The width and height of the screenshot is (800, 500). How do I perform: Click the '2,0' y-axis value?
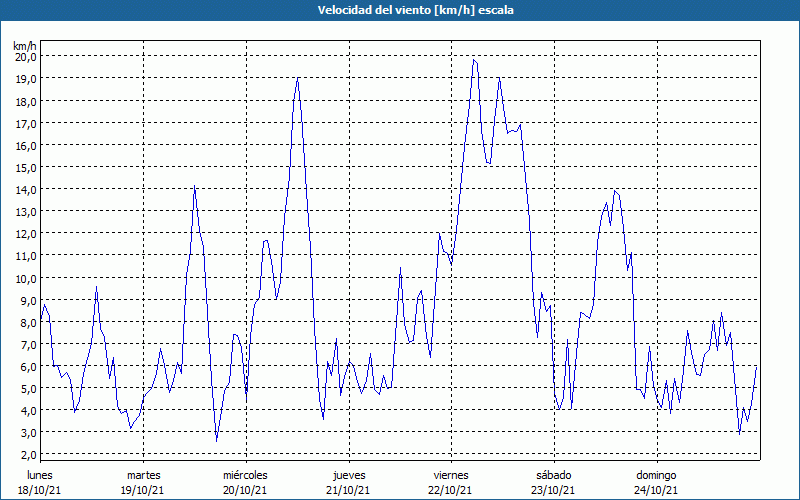coord(28,455)
